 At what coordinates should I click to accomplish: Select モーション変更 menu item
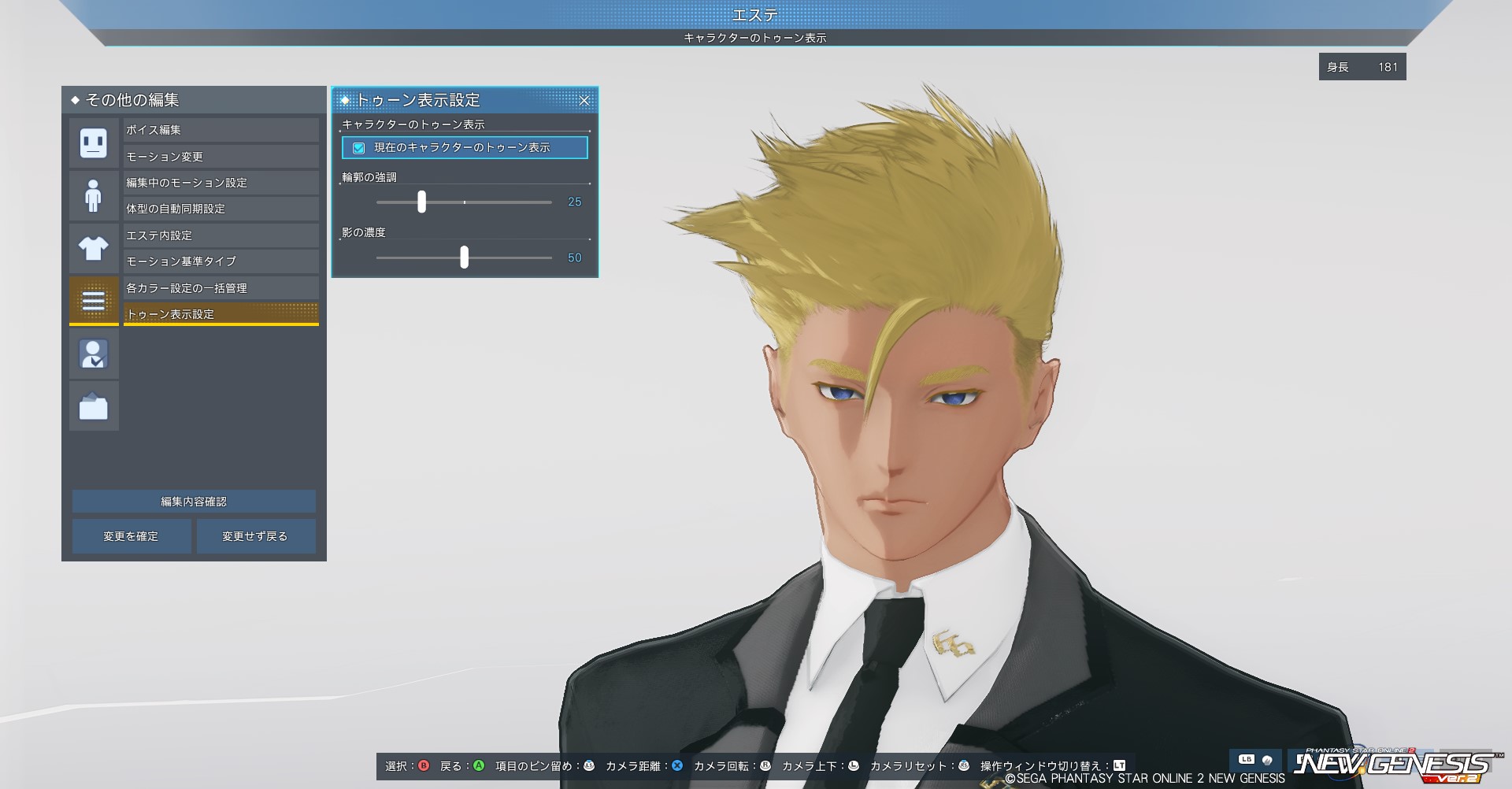pos(221,156)
